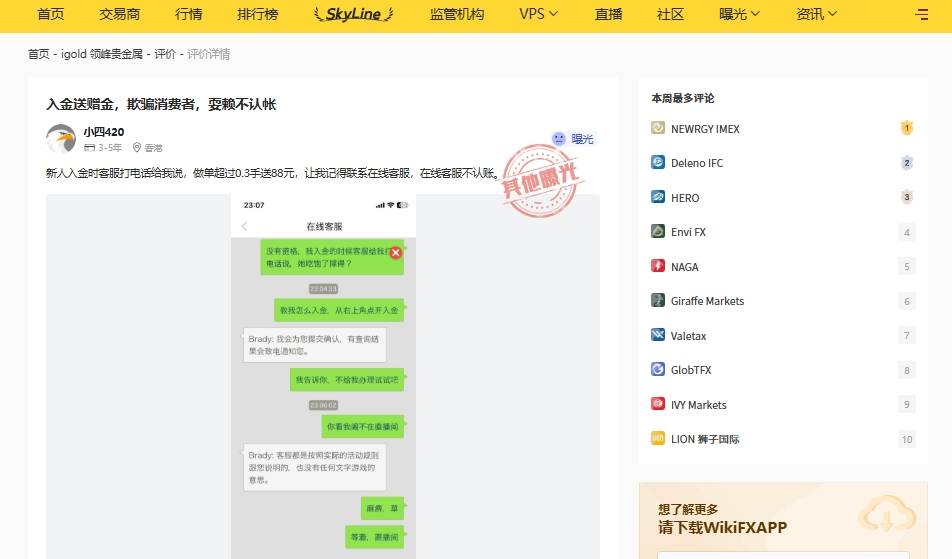Open 行情 in the top navigation
This screenshot has height=559, width=952.
tap(188, 14)
